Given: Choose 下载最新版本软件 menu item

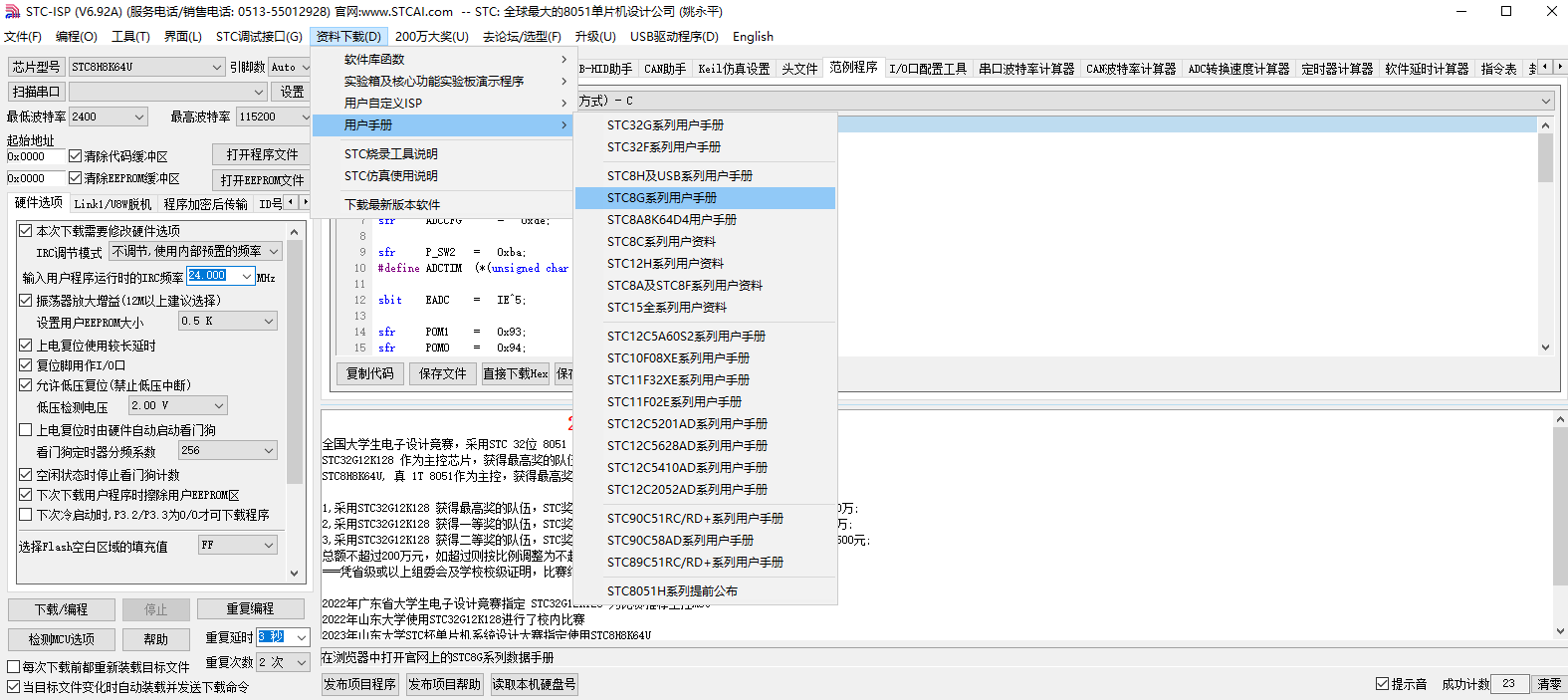Looking at the screenshot, I should [442, 205].
